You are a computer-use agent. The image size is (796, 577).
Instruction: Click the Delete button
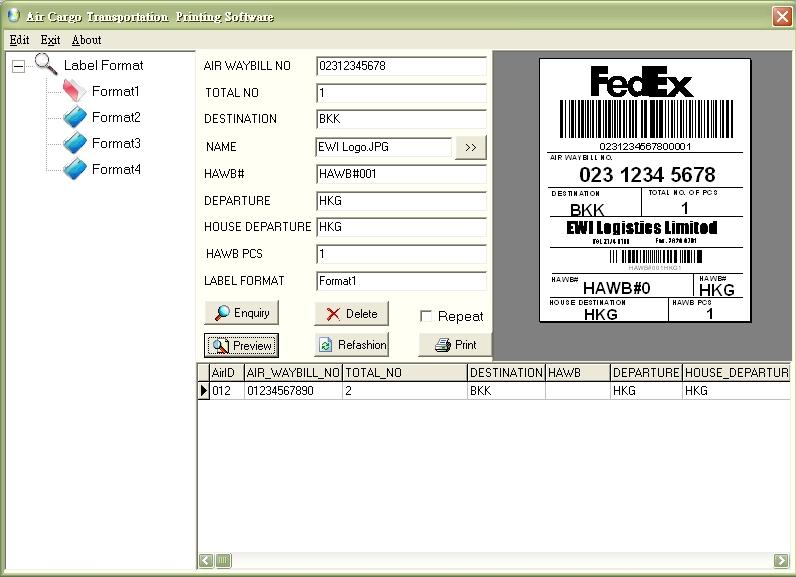coord(351,314)
